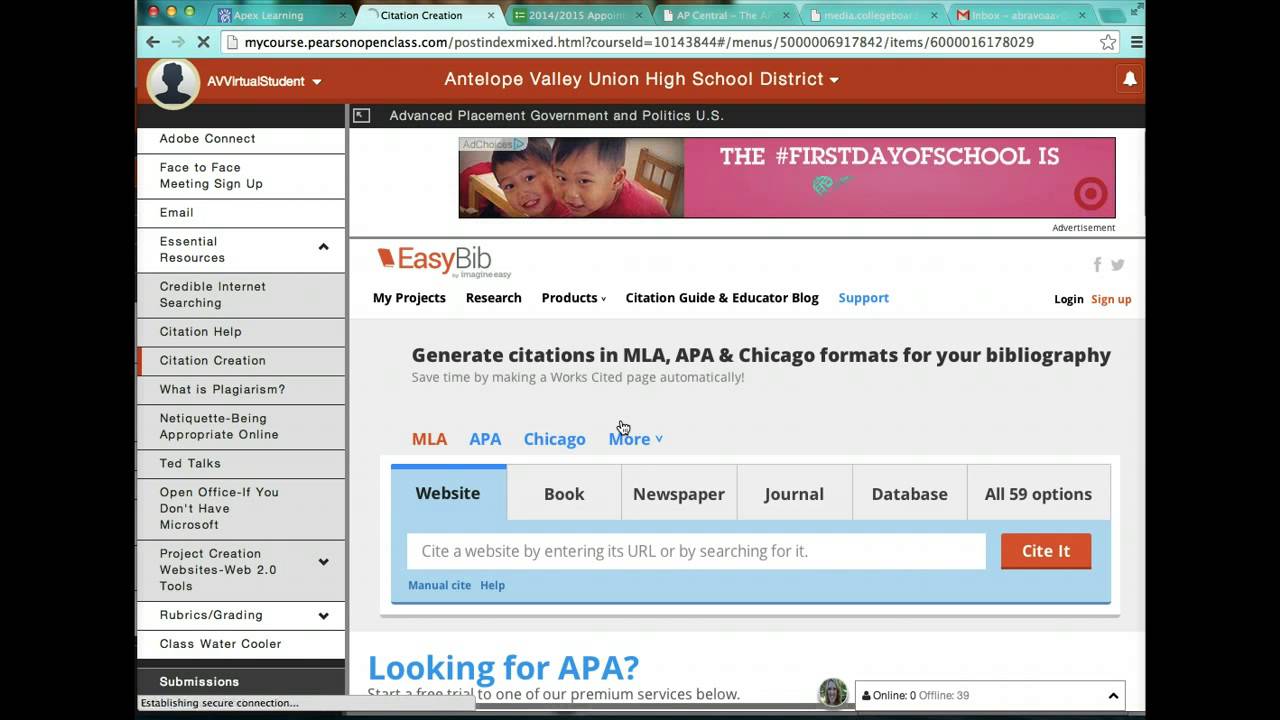The width and height of the screenshot is (1280, 720).
Task: Click the AdChoices icon on the banner
Action: coord(519,144)
